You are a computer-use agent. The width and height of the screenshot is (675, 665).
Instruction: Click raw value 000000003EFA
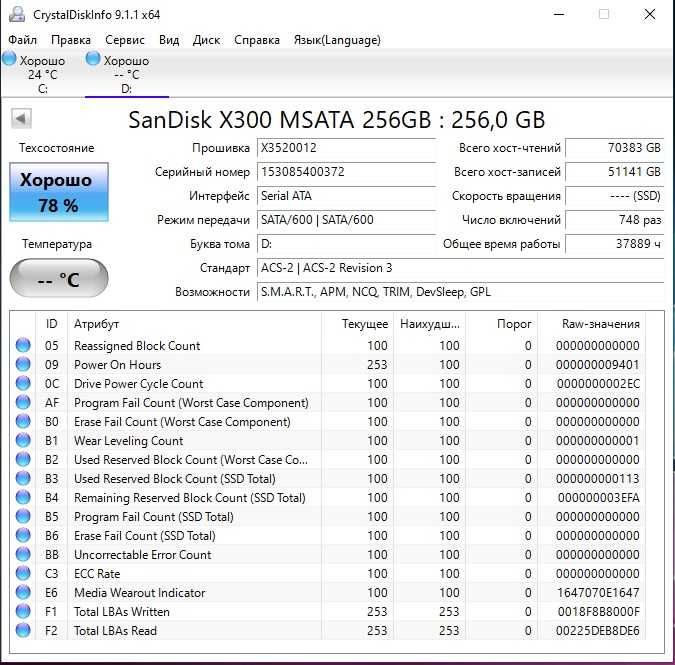[599, 498]
